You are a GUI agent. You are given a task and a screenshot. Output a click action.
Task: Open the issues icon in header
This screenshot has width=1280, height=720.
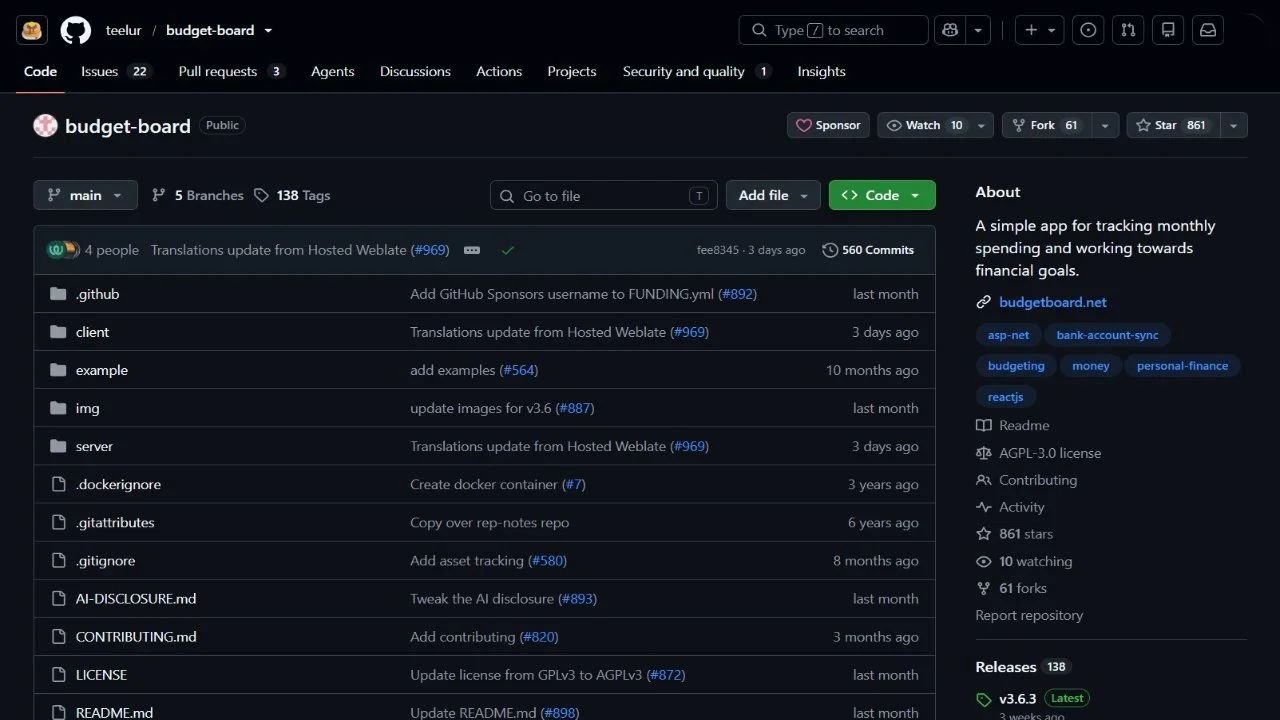click(x=1088, y=30)
